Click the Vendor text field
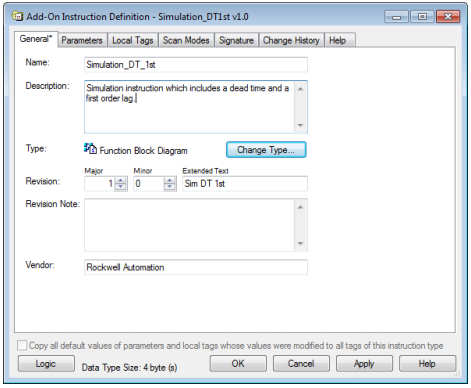 tap(196, 267)
